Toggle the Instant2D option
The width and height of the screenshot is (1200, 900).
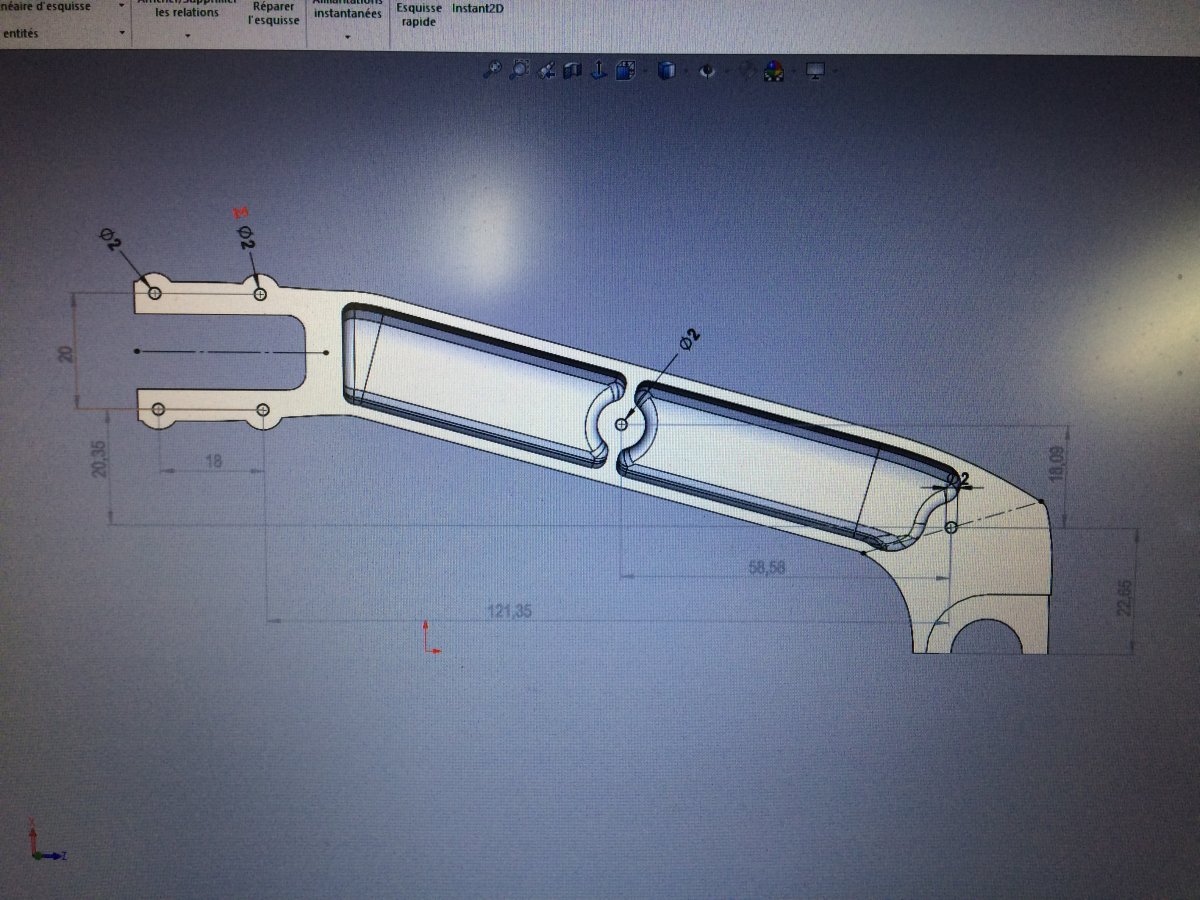pos(478,8)
